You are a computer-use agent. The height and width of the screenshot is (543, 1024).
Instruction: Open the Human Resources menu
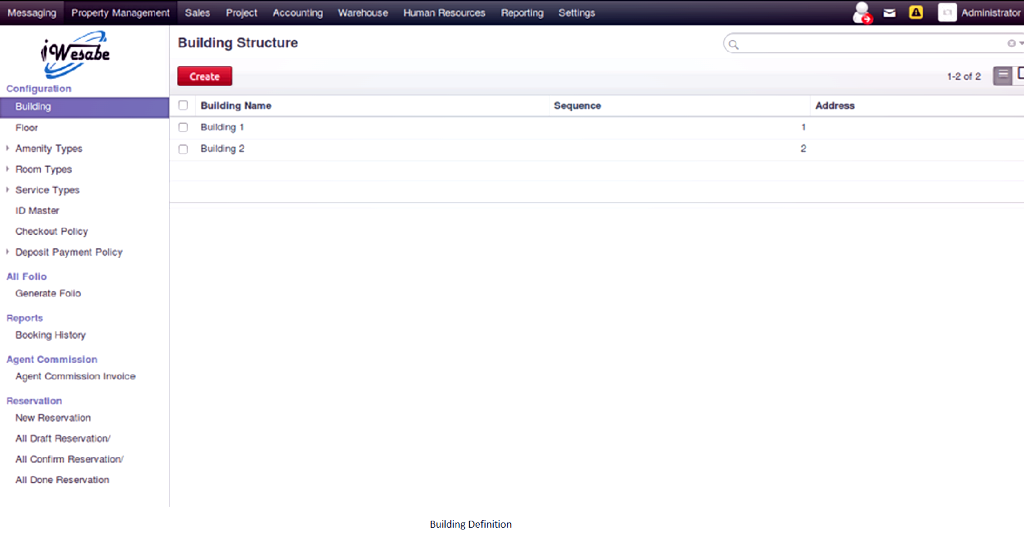(444, 13)
